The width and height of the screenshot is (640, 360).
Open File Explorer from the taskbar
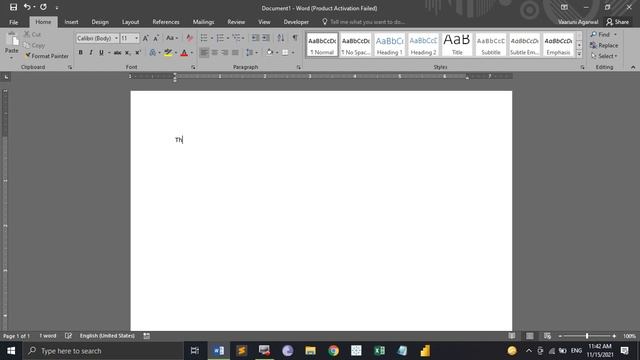coord(310,351)
